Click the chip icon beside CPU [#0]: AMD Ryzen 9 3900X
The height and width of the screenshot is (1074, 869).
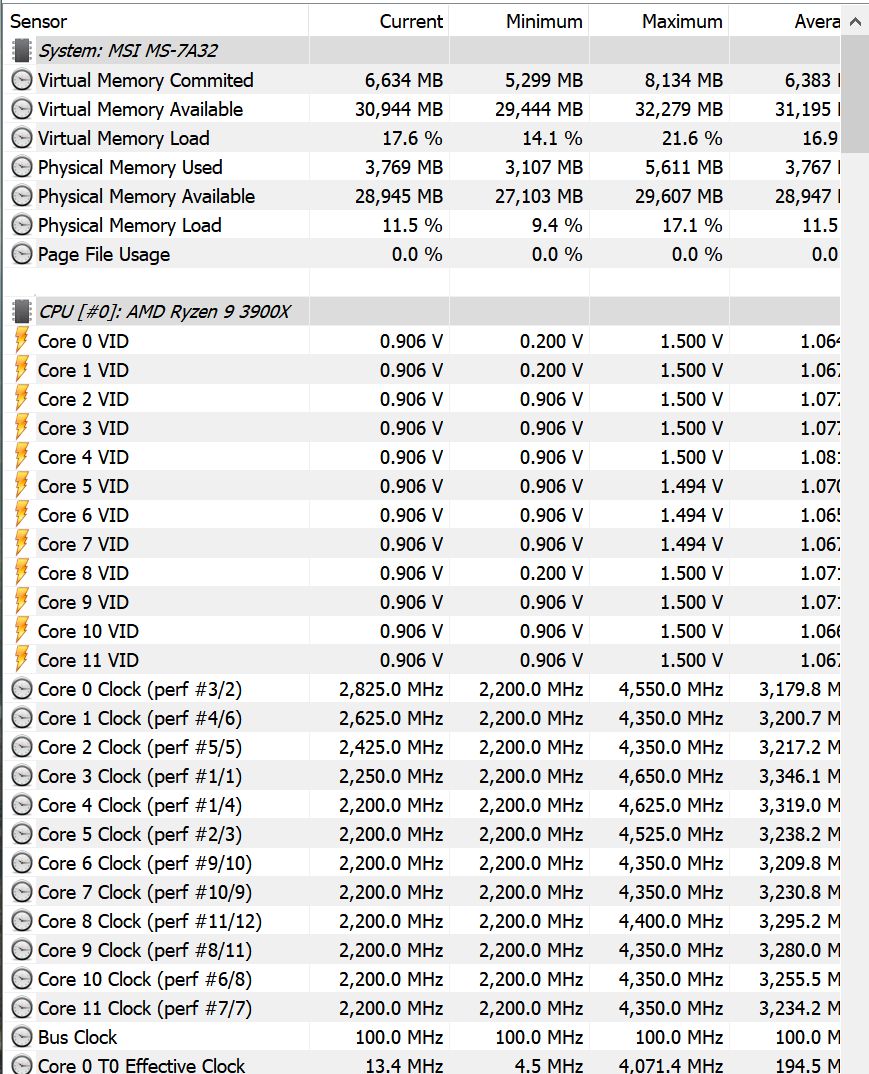[21, 312]
